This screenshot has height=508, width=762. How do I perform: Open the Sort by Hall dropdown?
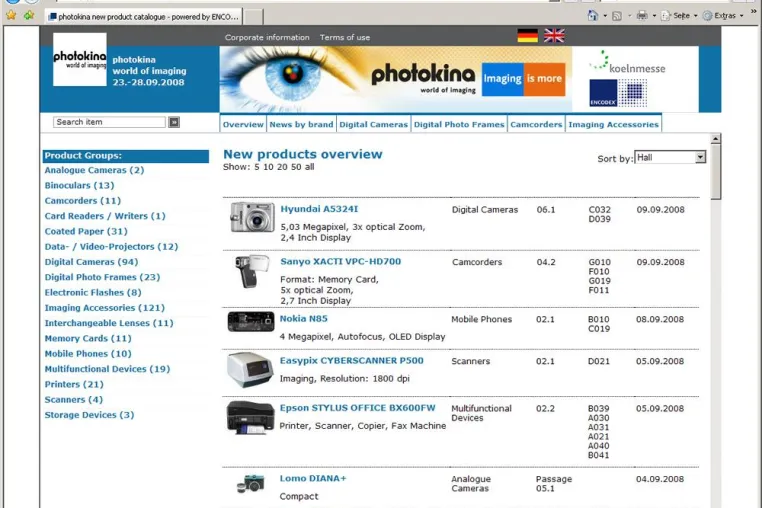pyautogui.click(x=670, y=157)
